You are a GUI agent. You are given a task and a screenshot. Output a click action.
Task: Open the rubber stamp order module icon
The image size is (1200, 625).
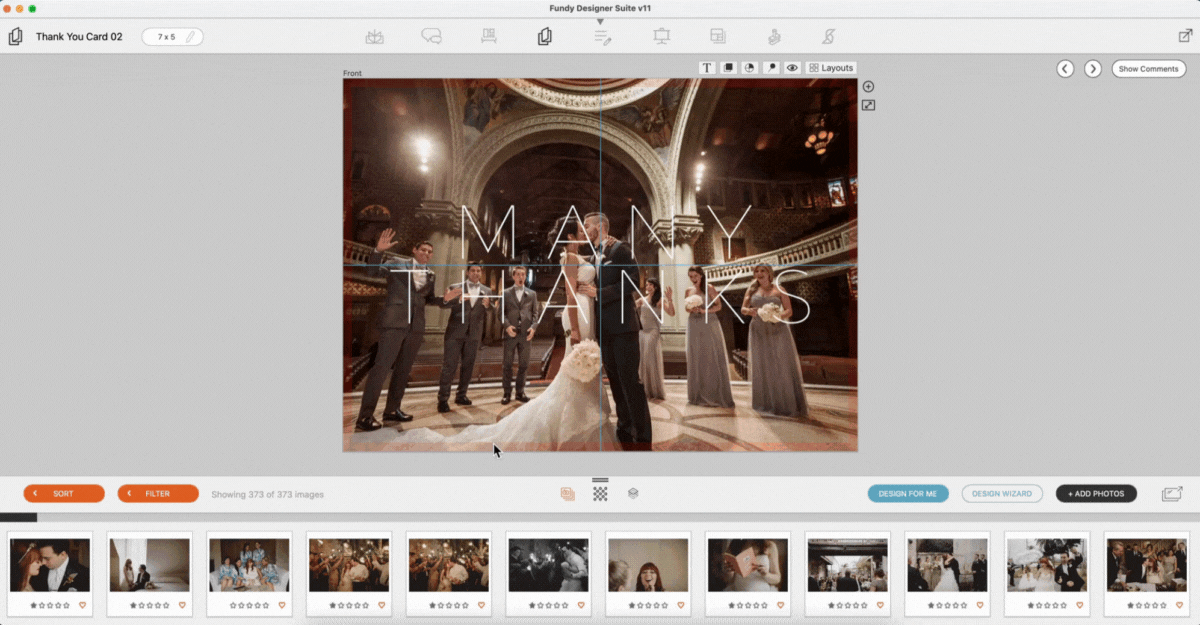[x=774, y=37]
